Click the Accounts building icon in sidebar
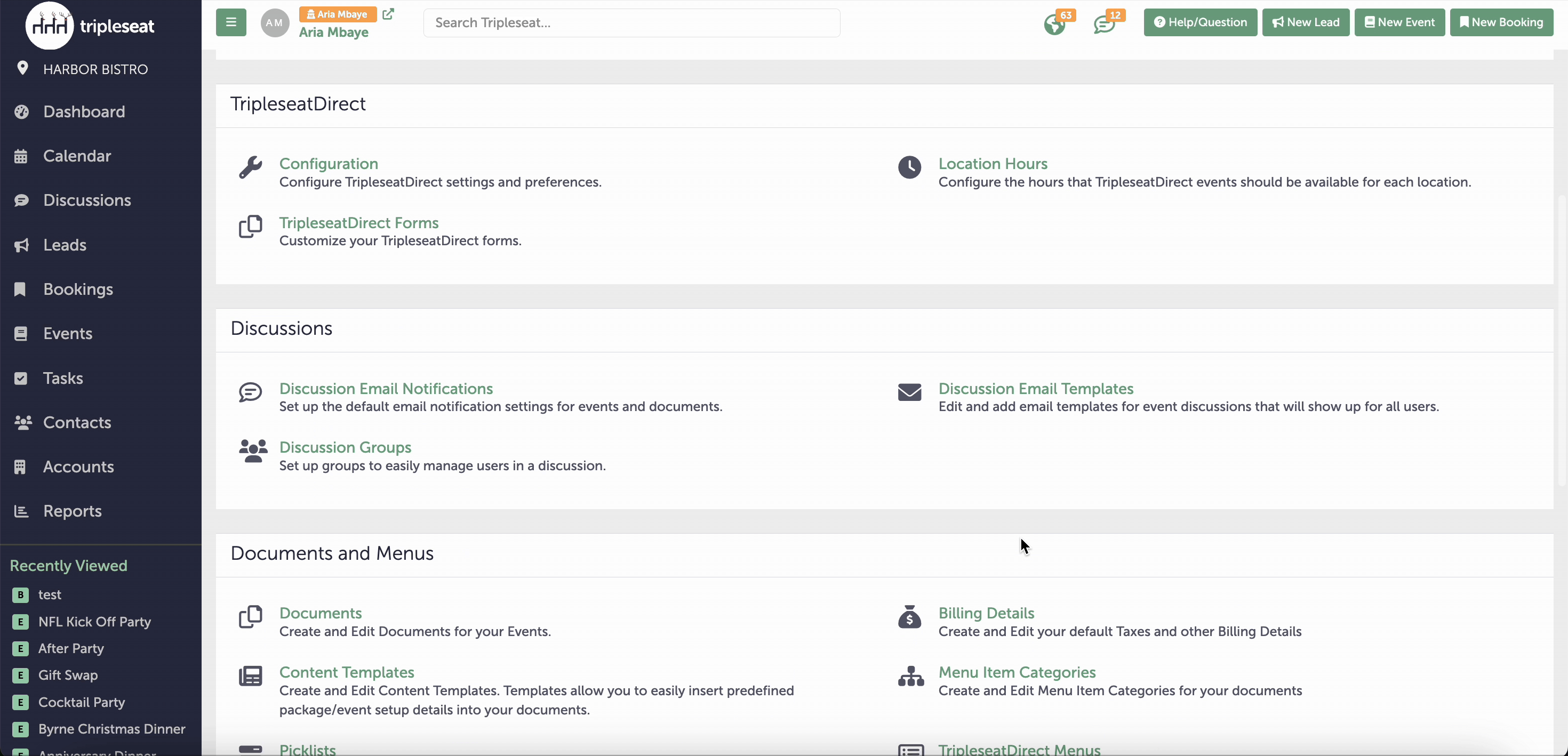Screen dimensions: 1568x756 (20, 467)
